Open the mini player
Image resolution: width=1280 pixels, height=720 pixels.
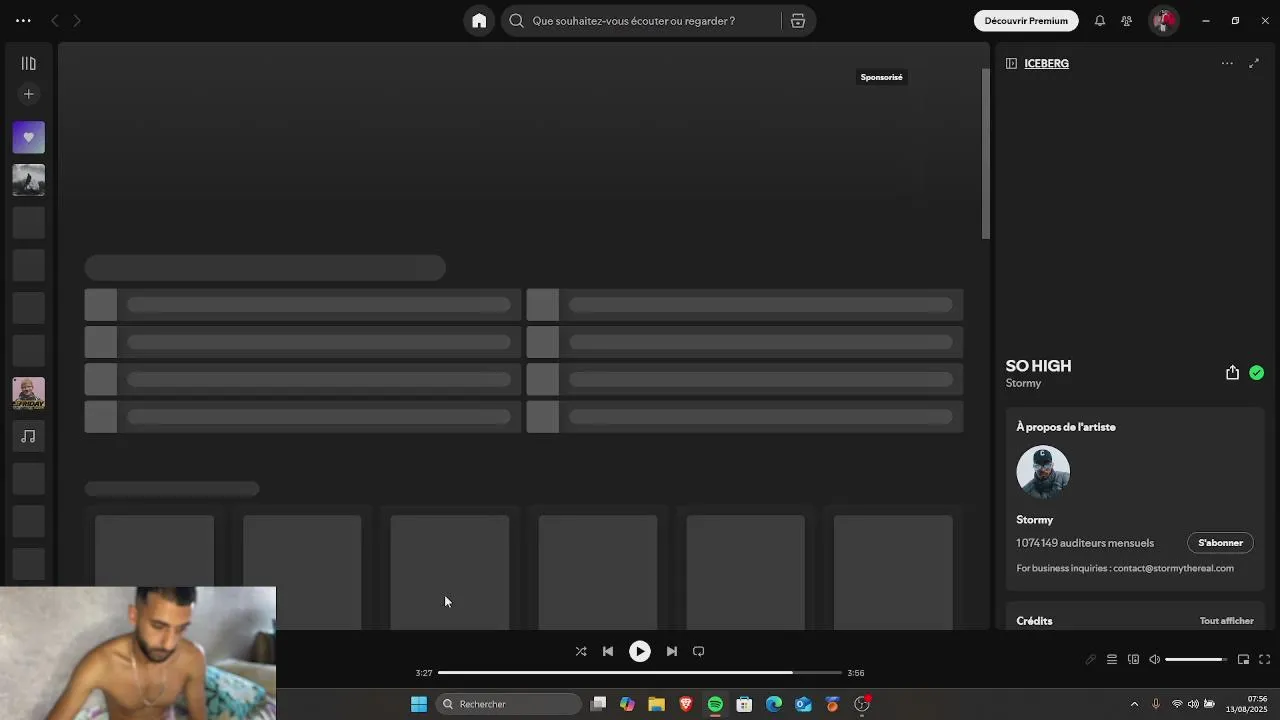[1243, 660]
